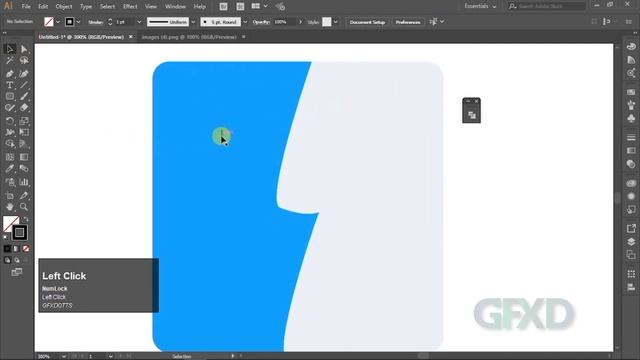Set paint mode to Gradient

coord(17,249)
